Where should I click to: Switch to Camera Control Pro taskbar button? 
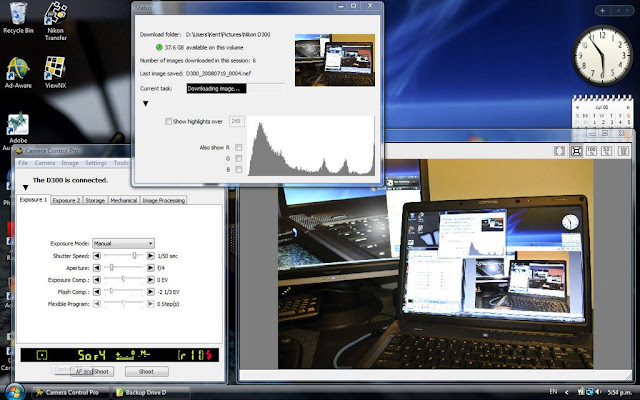coord(71,392)
